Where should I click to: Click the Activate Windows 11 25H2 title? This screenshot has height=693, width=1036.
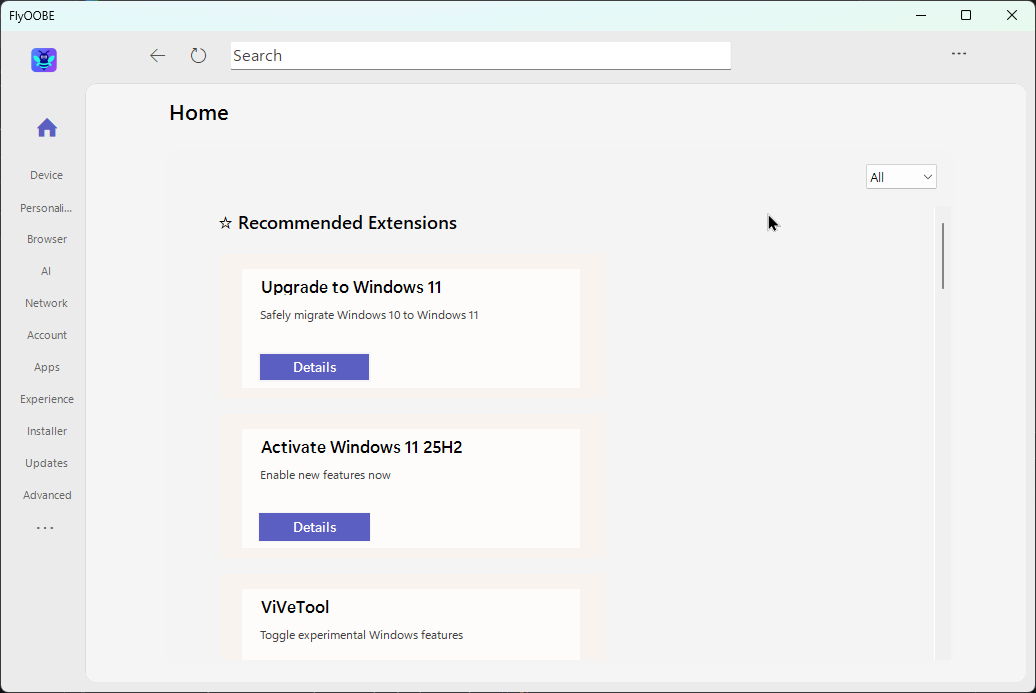pyautogui.click(x=361, y=447)
